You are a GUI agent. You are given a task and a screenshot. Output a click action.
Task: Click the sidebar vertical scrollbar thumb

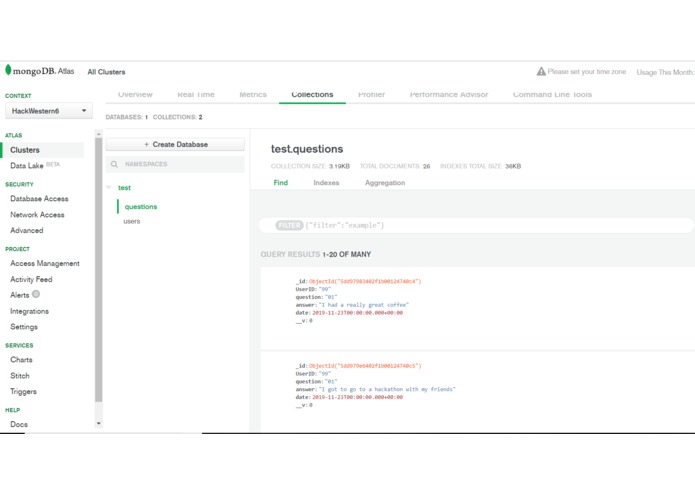(x=98, y=270)
